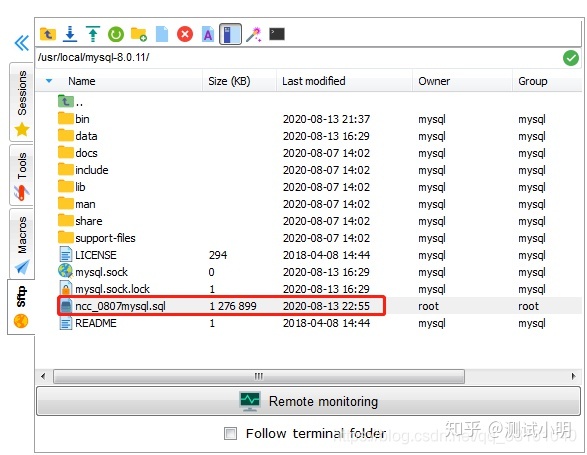Click the support-files folder icon
This screenshot has width=587, height=455.
[66, 237]
